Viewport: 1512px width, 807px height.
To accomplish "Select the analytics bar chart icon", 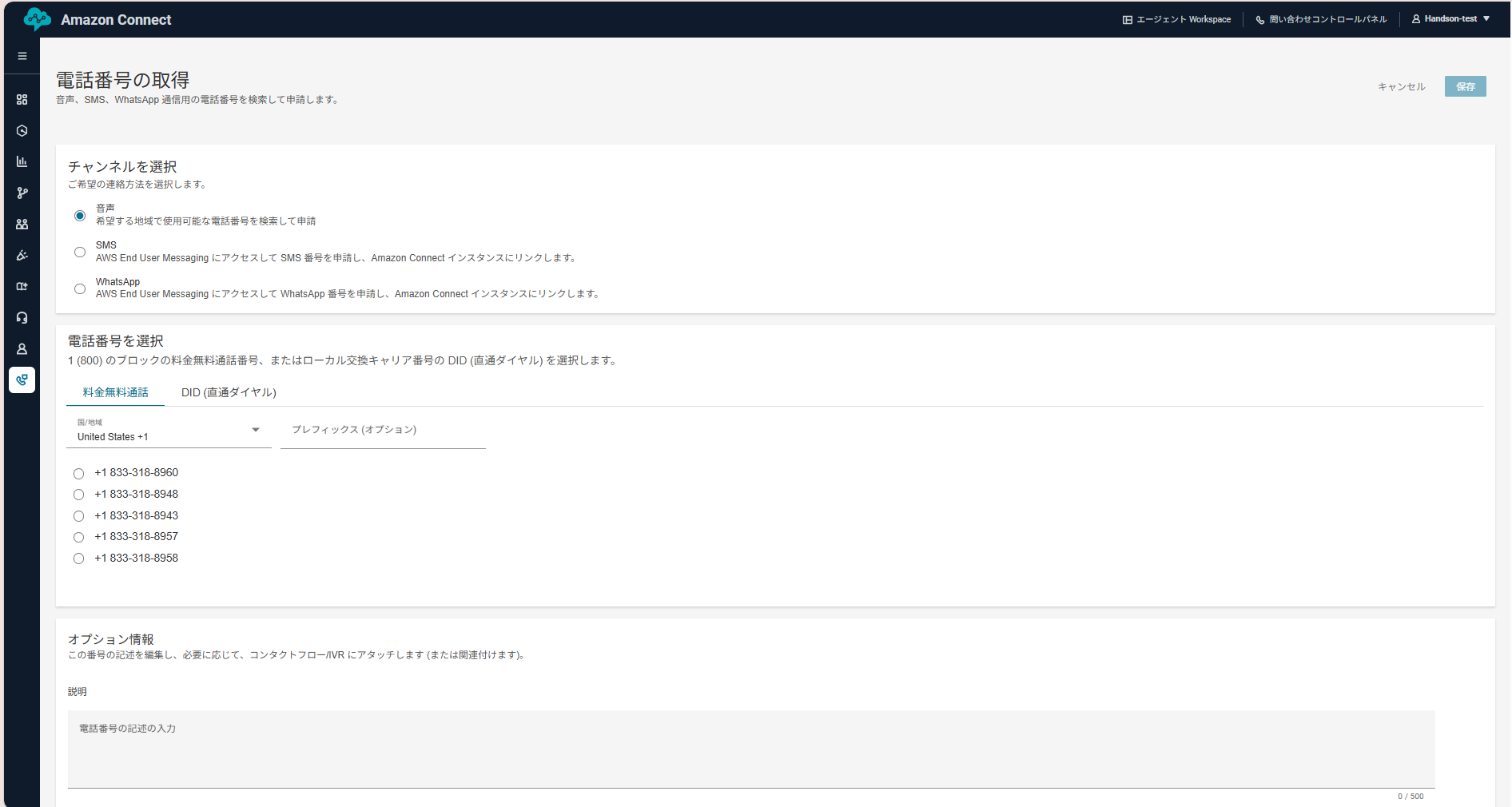I will click(22, 161).
